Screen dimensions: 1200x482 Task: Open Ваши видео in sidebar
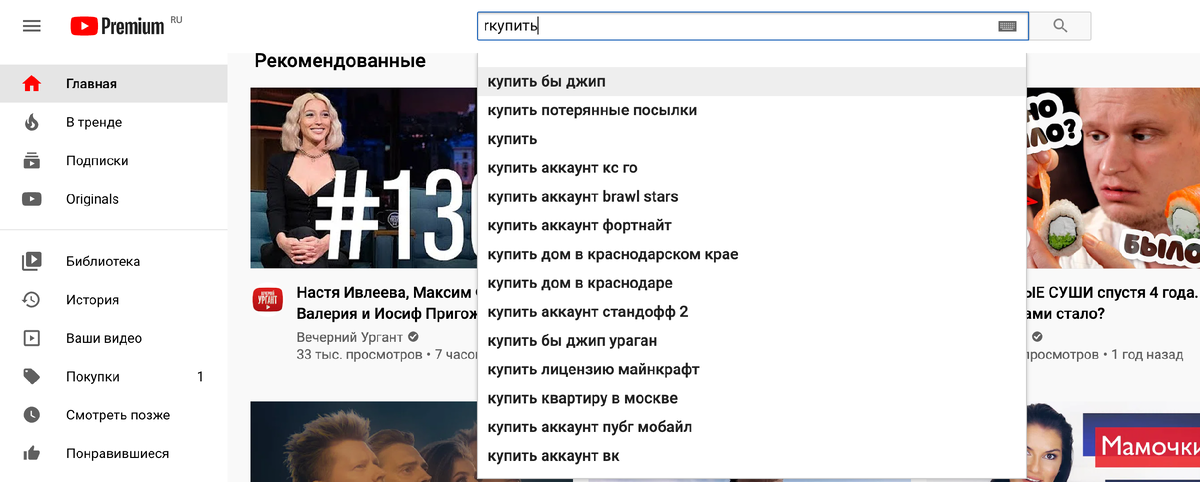pyautogui.click(x=114, y=338)
